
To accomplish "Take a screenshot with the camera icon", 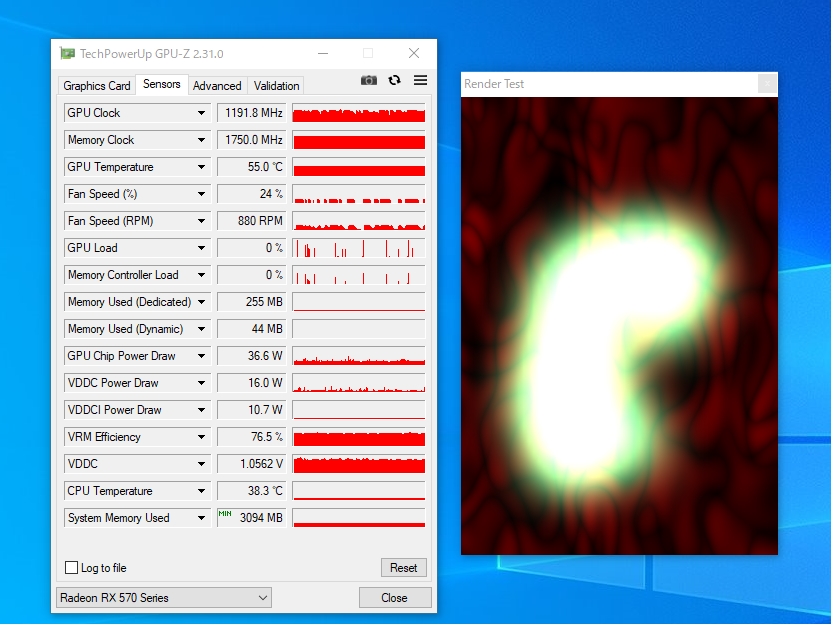I will pos(369,80).
